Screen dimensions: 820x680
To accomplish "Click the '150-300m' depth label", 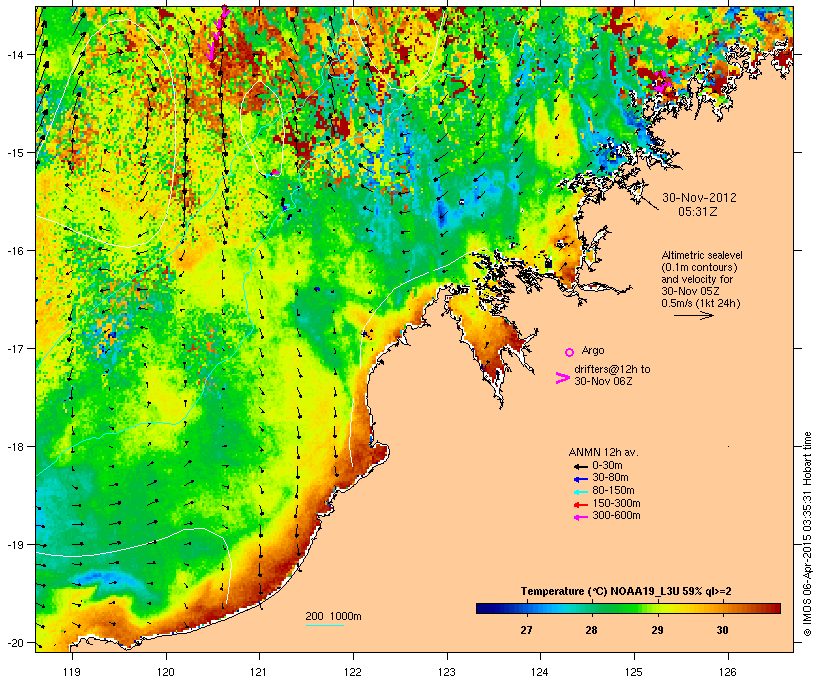I will click(616, 503).
